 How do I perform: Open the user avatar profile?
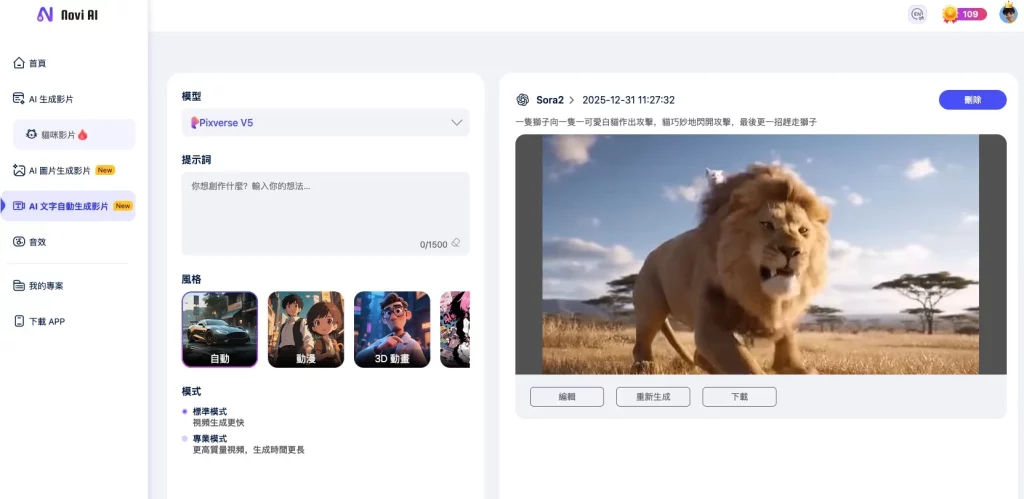click(1010, 14)
